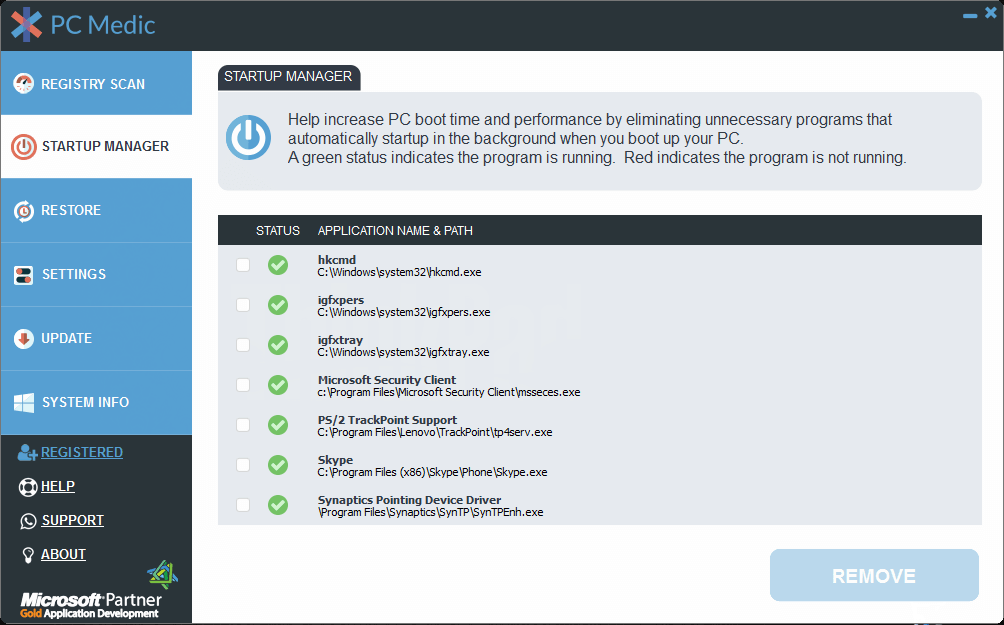Select the Synaptics Pointing Device Driver name
This screenshot has height=625, width=1004.
(x=409, y=500)
